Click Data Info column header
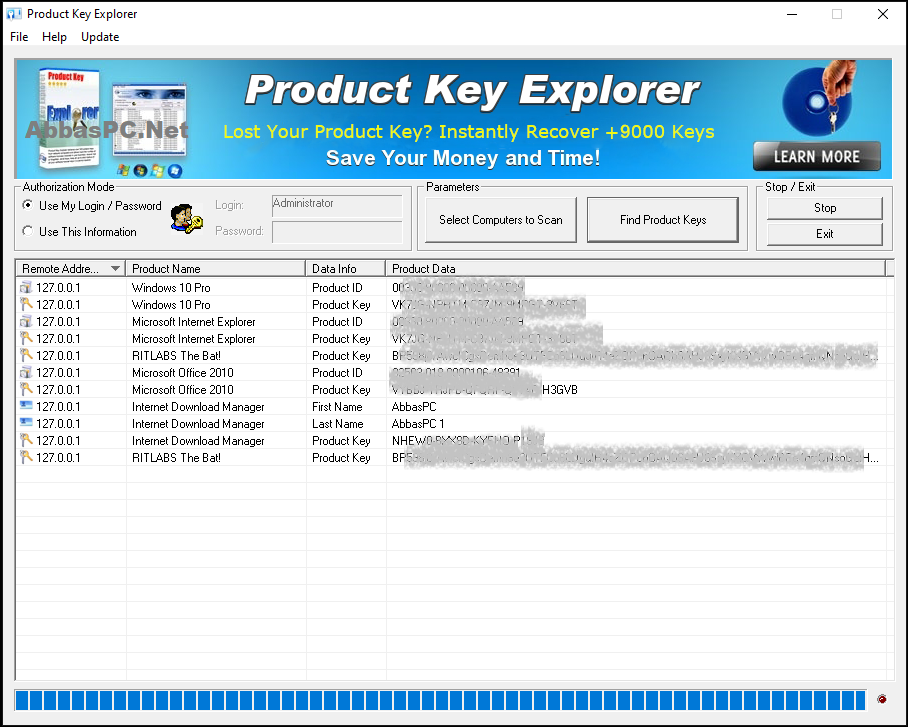This screenshot has width=908, height=727. pyautogui.click(x=346, y=269)
